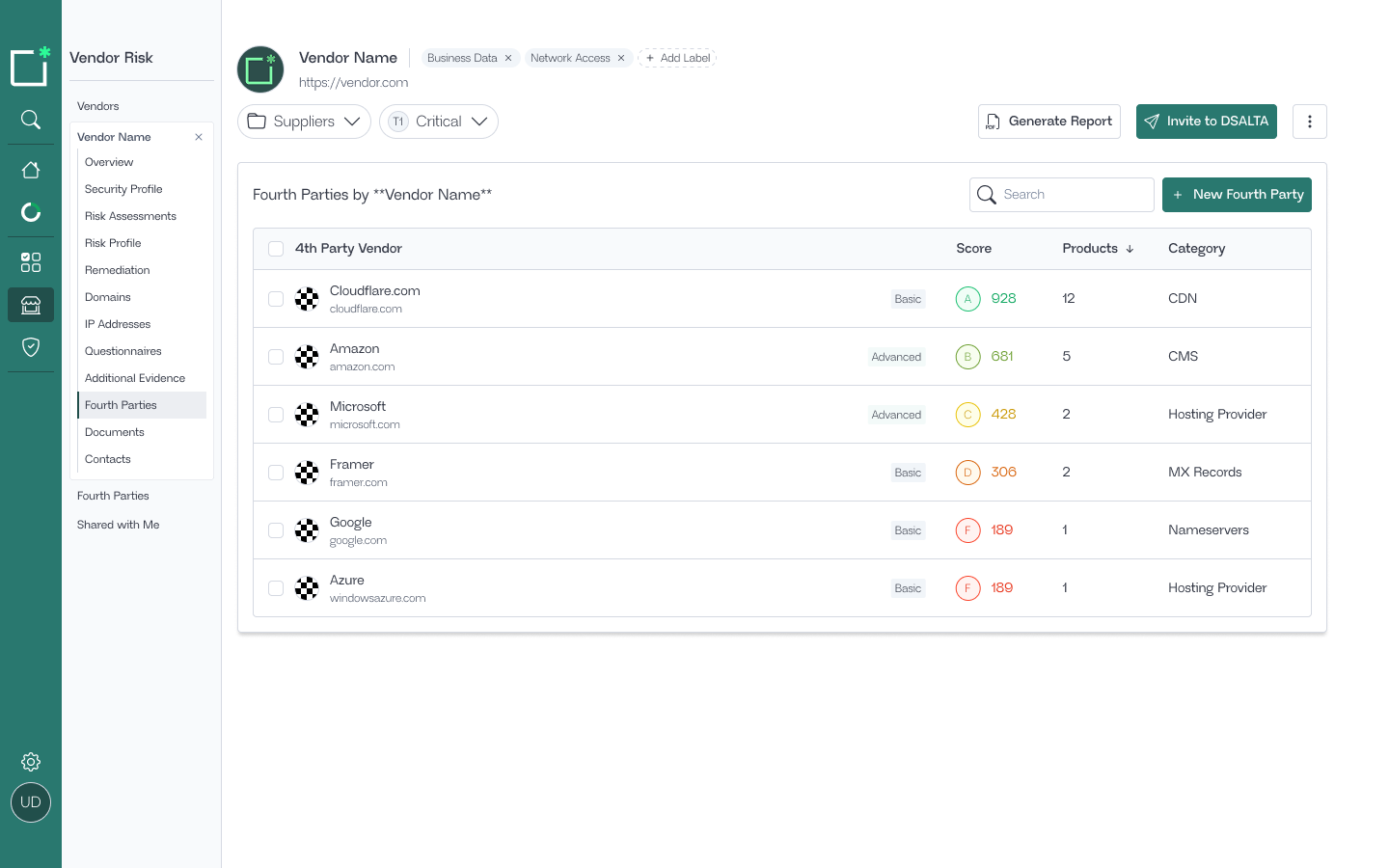Open the Critical tier dropdown

[439, 122]
